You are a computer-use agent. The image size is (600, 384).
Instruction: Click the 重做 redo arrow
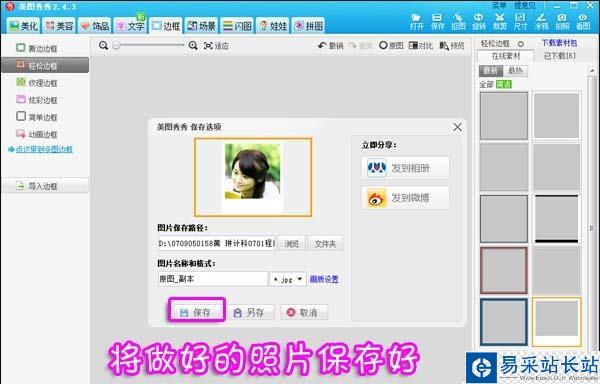tap(360, 46)
